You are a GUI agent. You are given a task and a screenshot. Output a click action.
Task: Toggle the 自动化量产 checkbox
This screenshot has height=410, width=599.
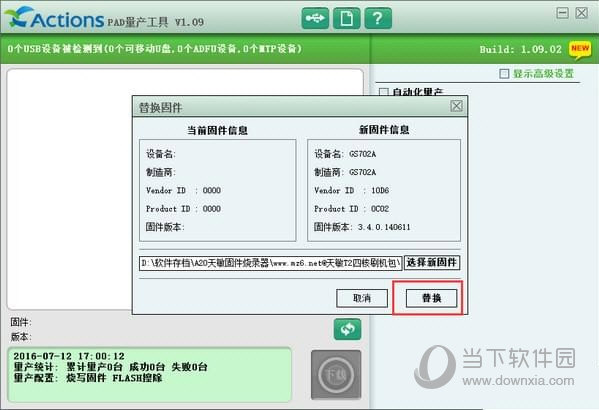click(x=384, y=92)
